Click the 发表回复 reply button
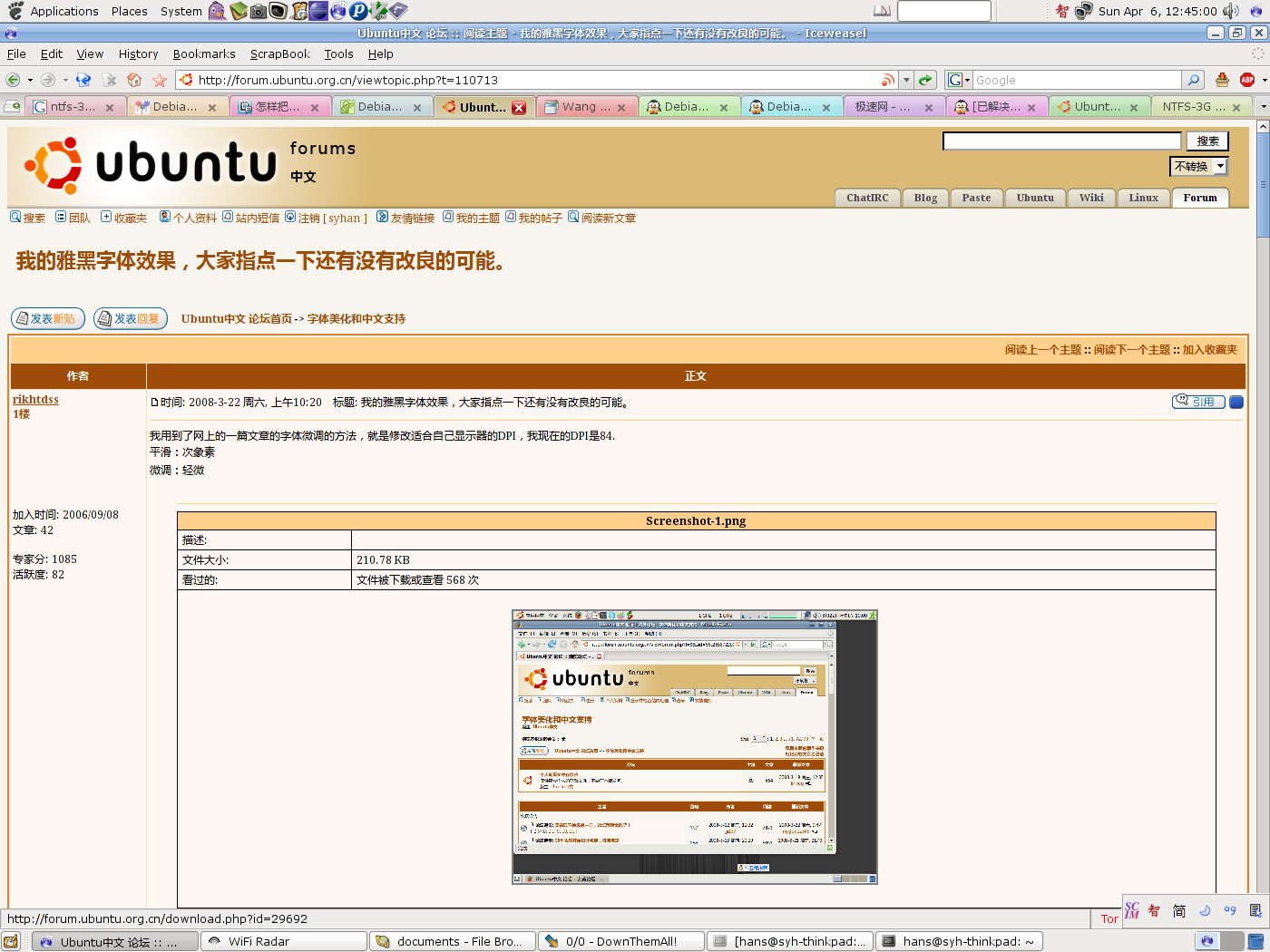1270x952 pixels. (x=131, y=318)
